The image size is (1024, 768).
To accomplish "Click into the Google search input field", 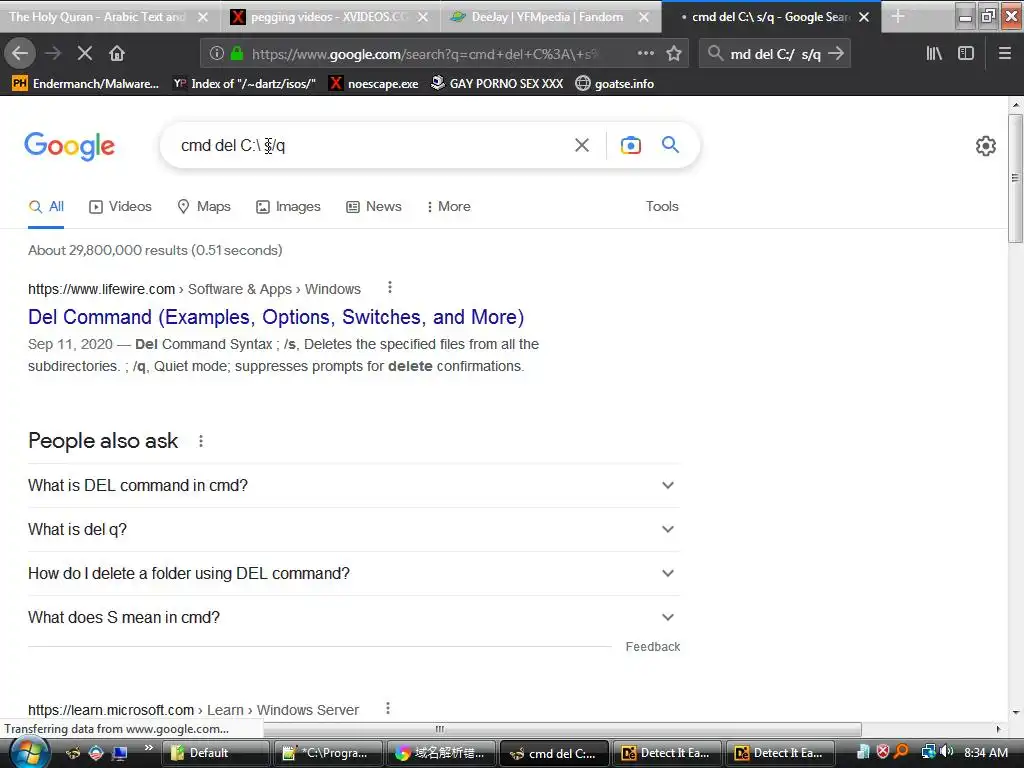I will pos(372,145).
